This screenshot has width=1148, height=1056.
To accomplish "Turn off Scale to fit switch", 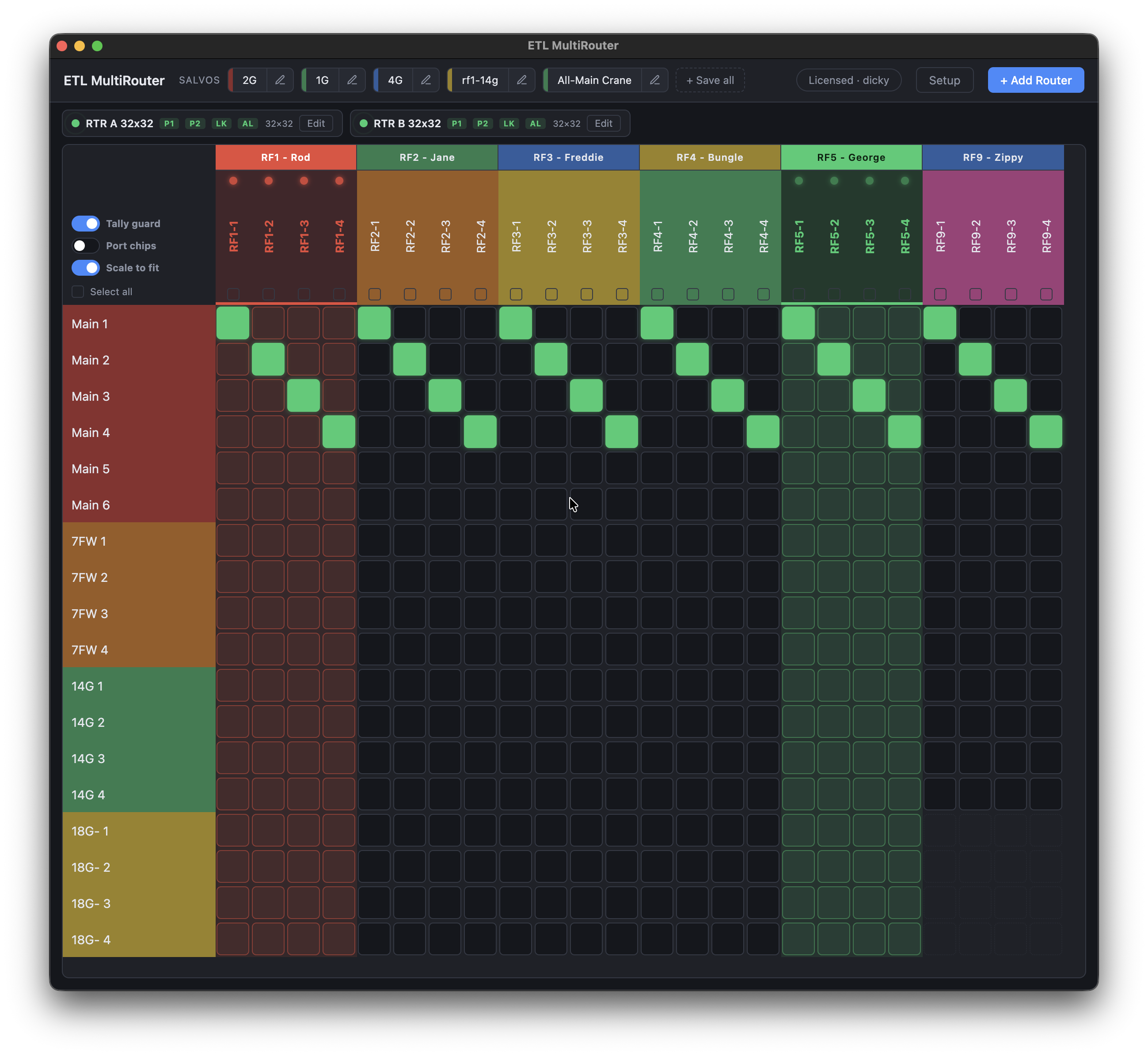I will coord(86,268).
